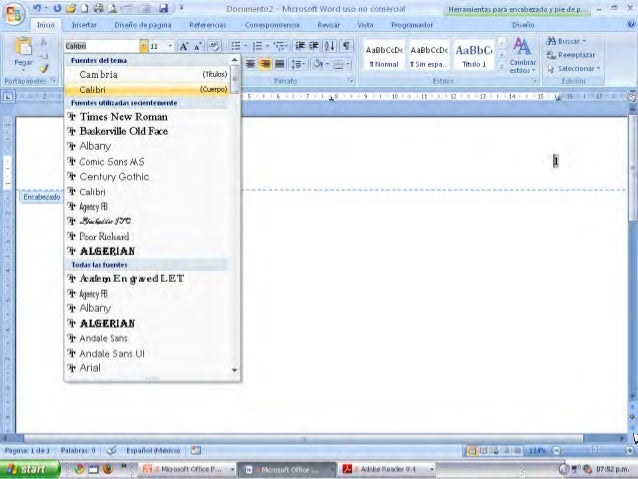This screenshot has width=638, height=479.
Task: Apply the Normal style
Action: coord(384,56)
